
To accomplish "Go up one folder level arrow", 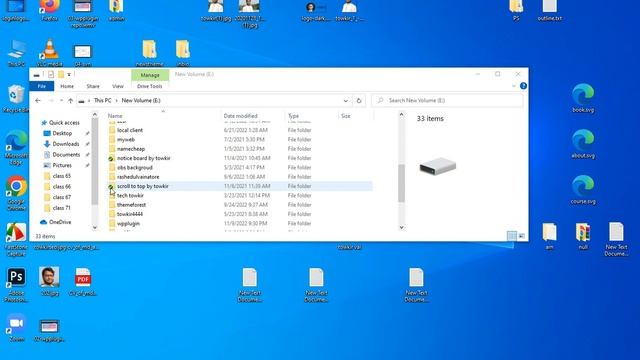I will pyautogui.click(x=71, y=100).
